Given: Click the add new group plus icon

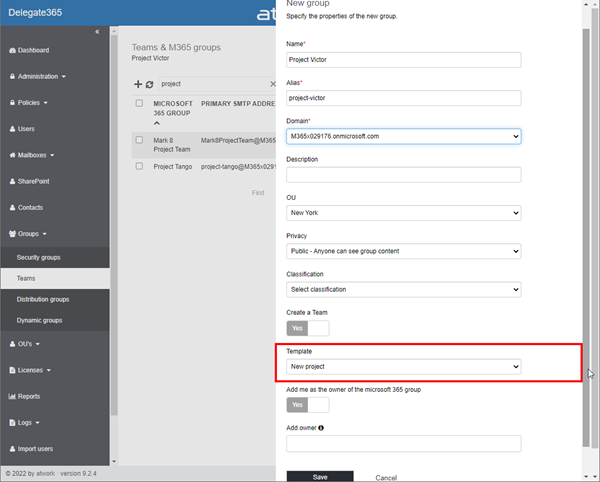Looking at the screenshot, I should click(138, 85).
